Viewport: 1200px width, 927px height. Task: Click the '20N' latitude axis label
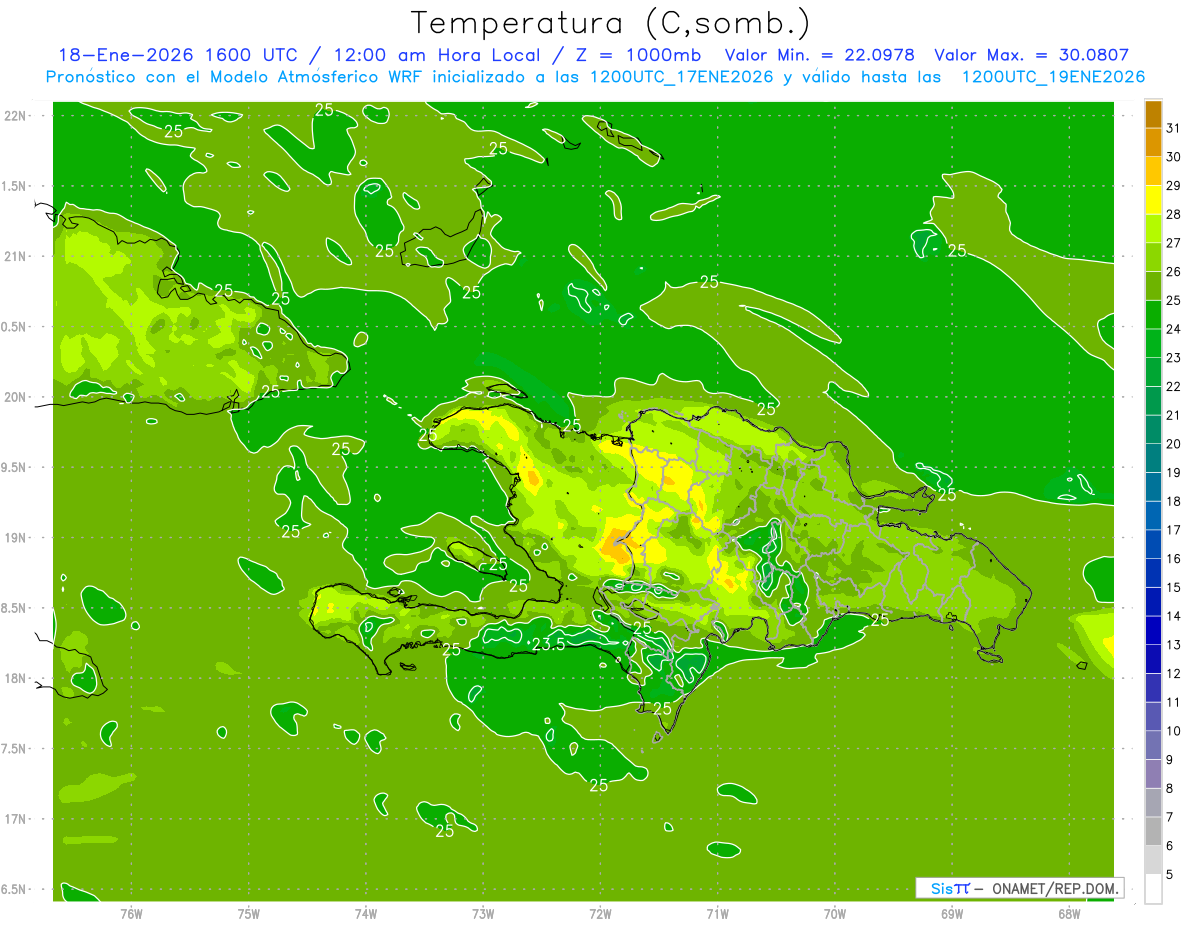click(14, 397)
